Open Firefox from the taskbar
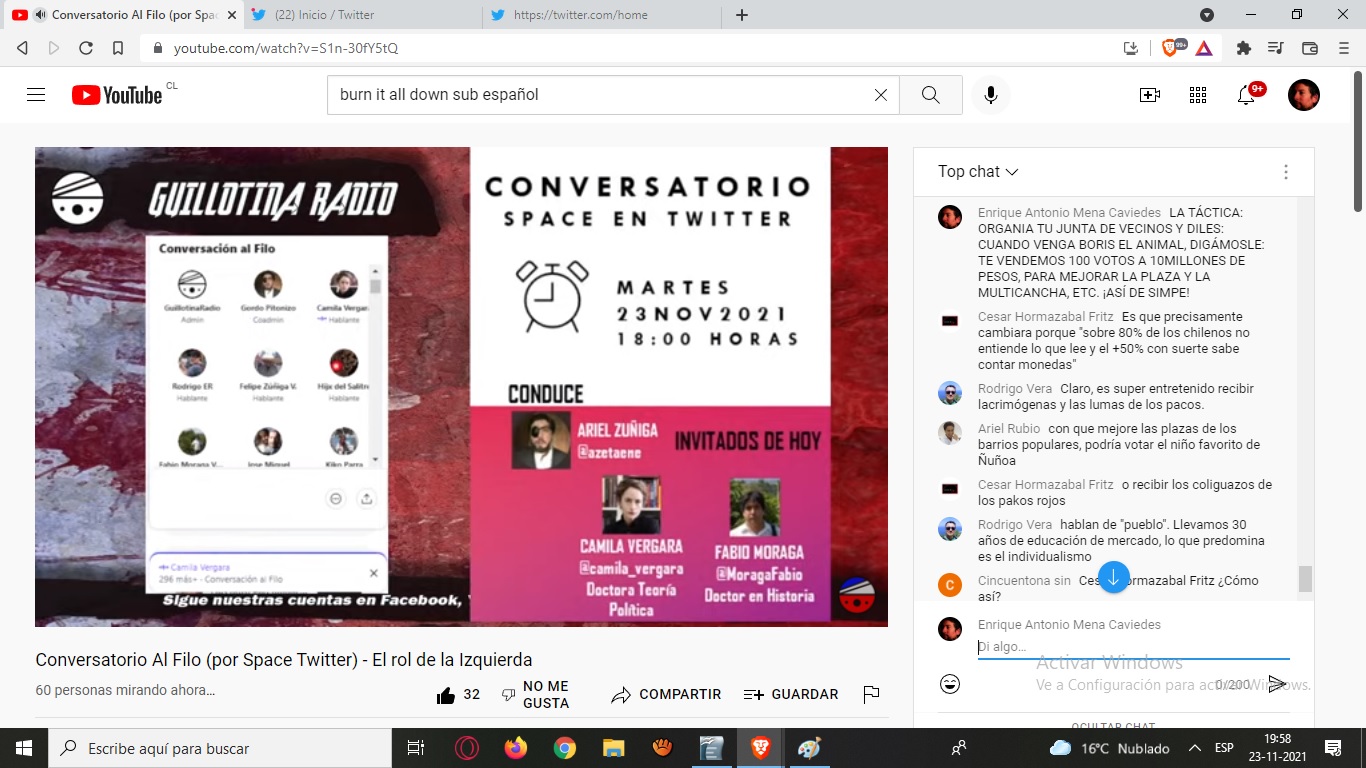Screen dimensions: 1366x768 [516, 748]
